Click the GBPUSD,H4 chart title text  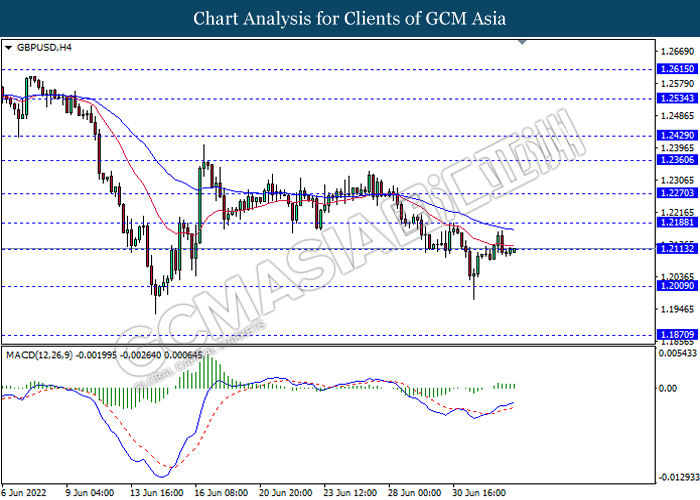44,47
